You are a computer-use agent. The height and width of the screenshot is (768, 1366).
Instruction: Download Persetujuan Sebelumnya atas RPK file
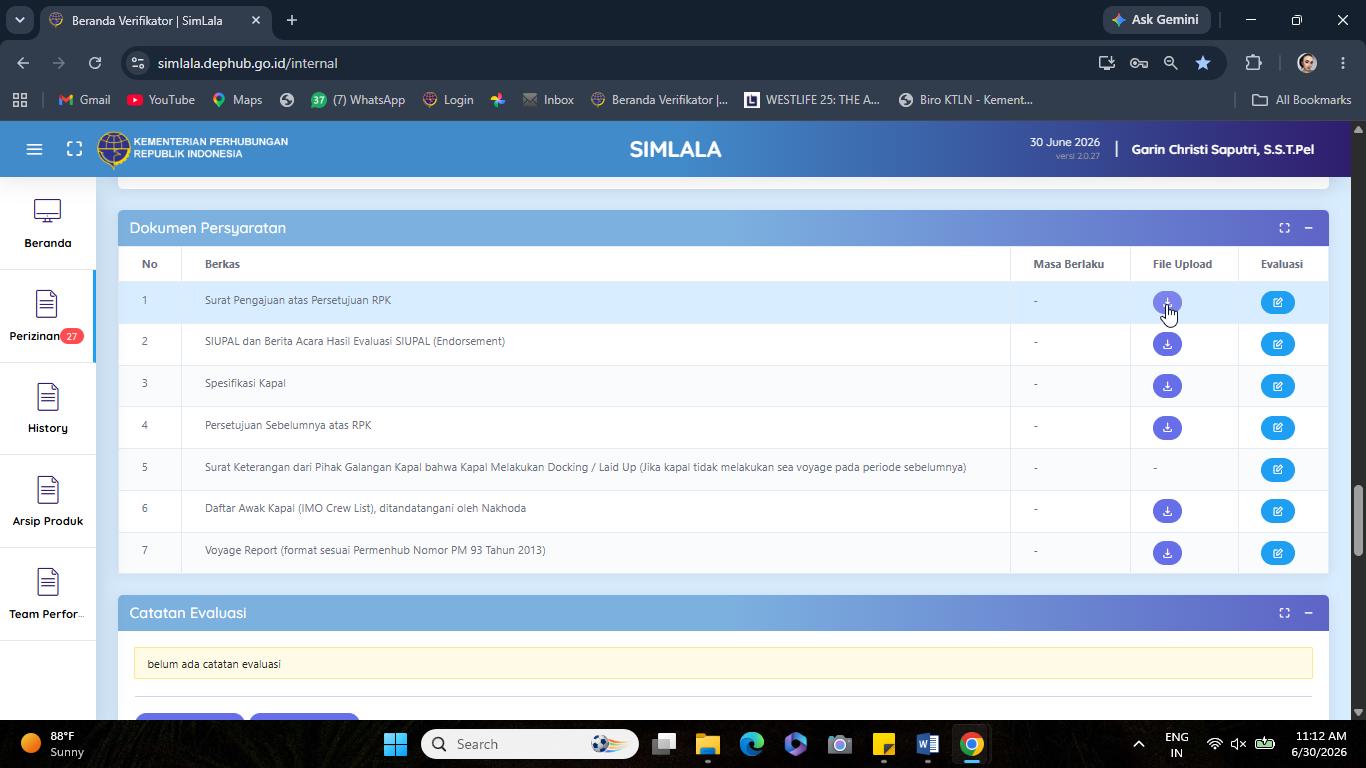(1167, 428)
